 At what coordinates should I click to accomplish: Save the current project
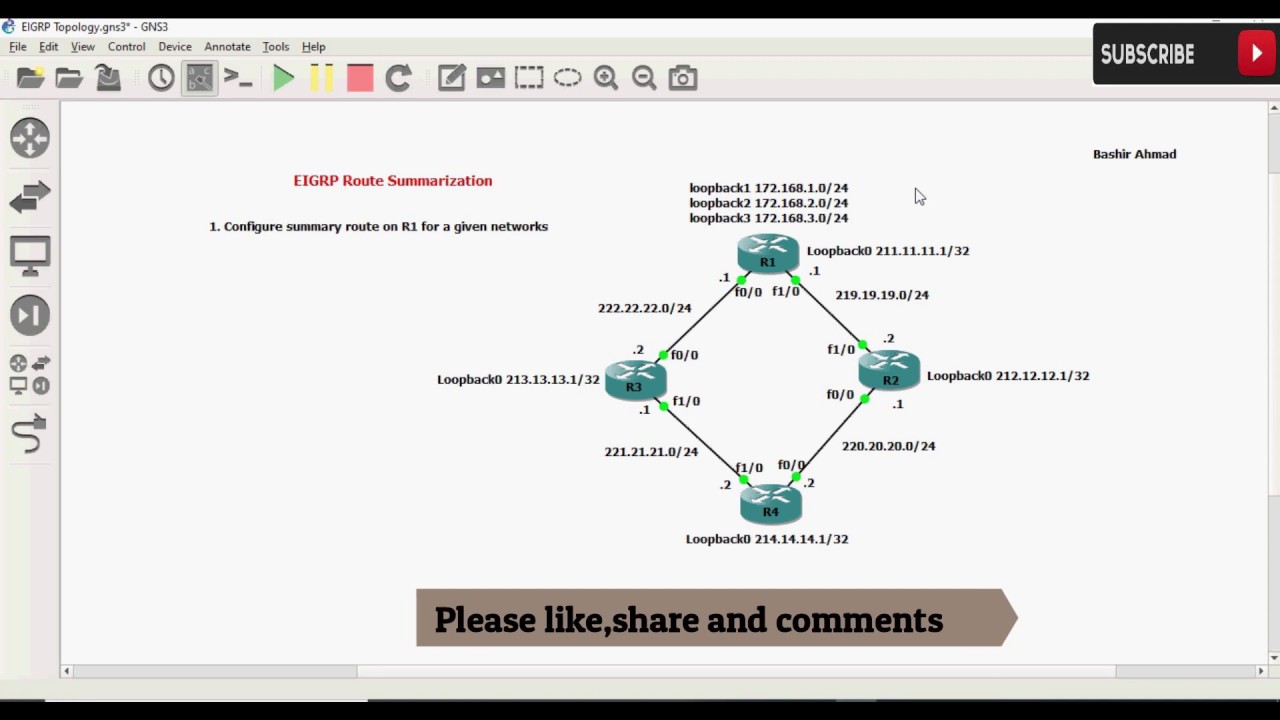108,78
